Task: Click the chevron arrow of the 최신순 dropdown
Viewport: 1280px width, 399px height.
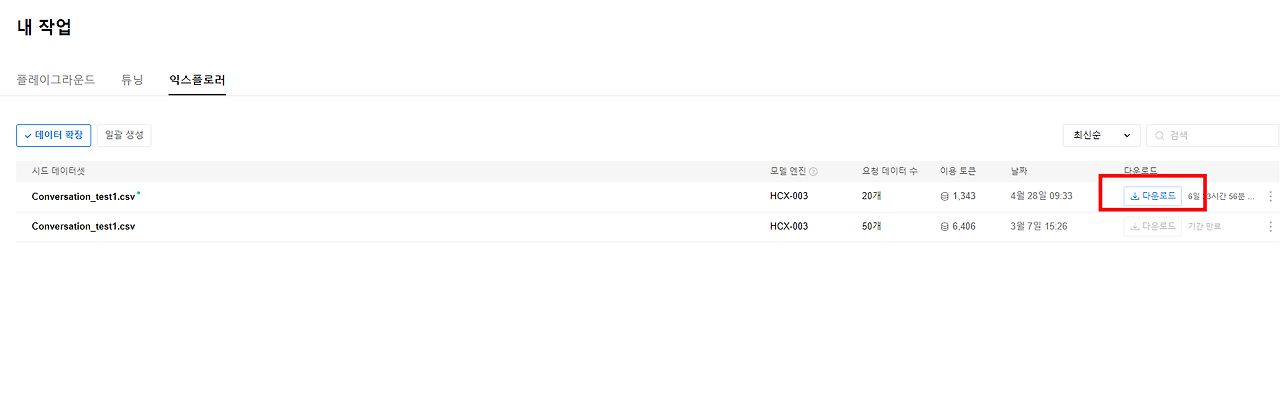Action: click(x=1127, y=135)
